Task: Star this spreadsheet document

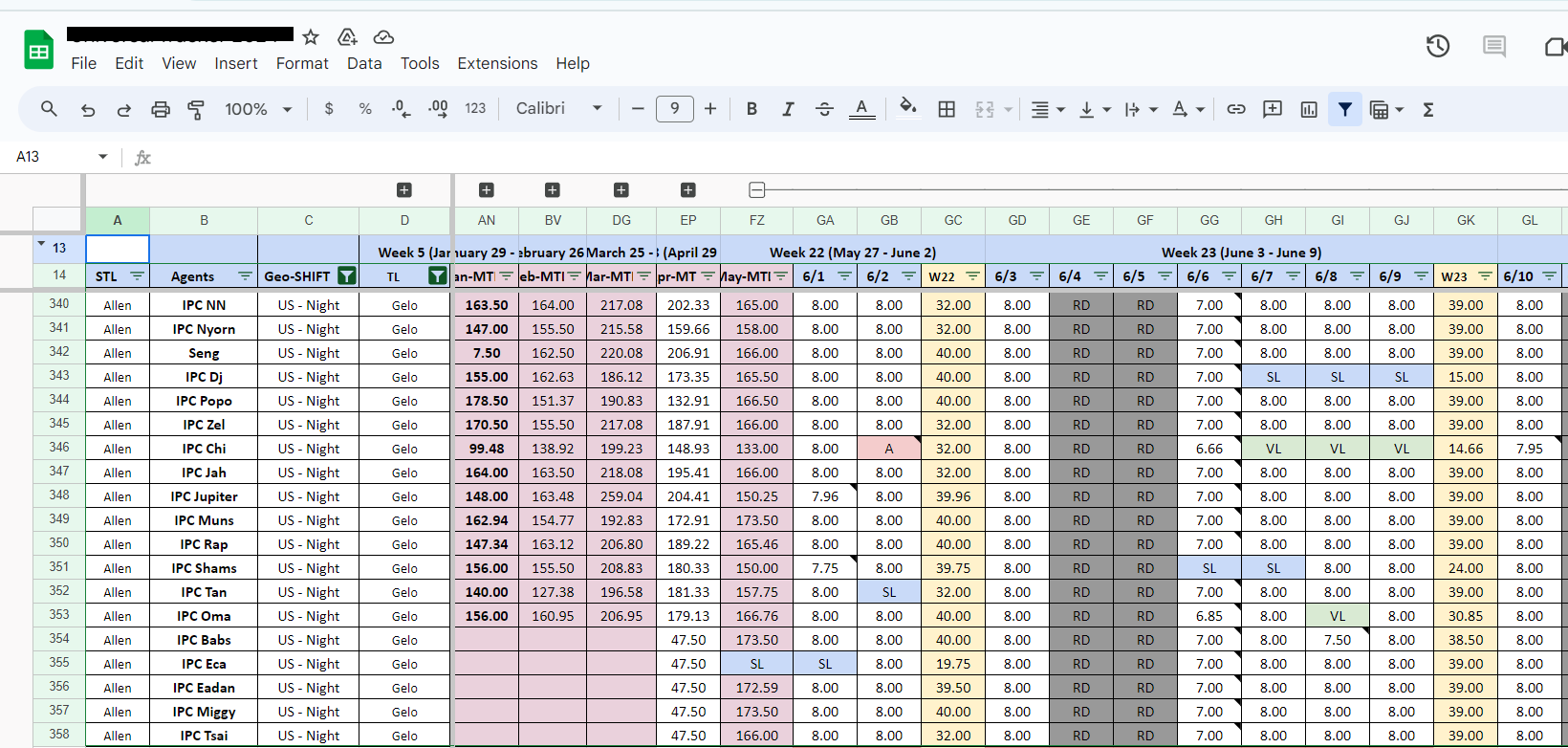Action: click(x=311, y=37)
